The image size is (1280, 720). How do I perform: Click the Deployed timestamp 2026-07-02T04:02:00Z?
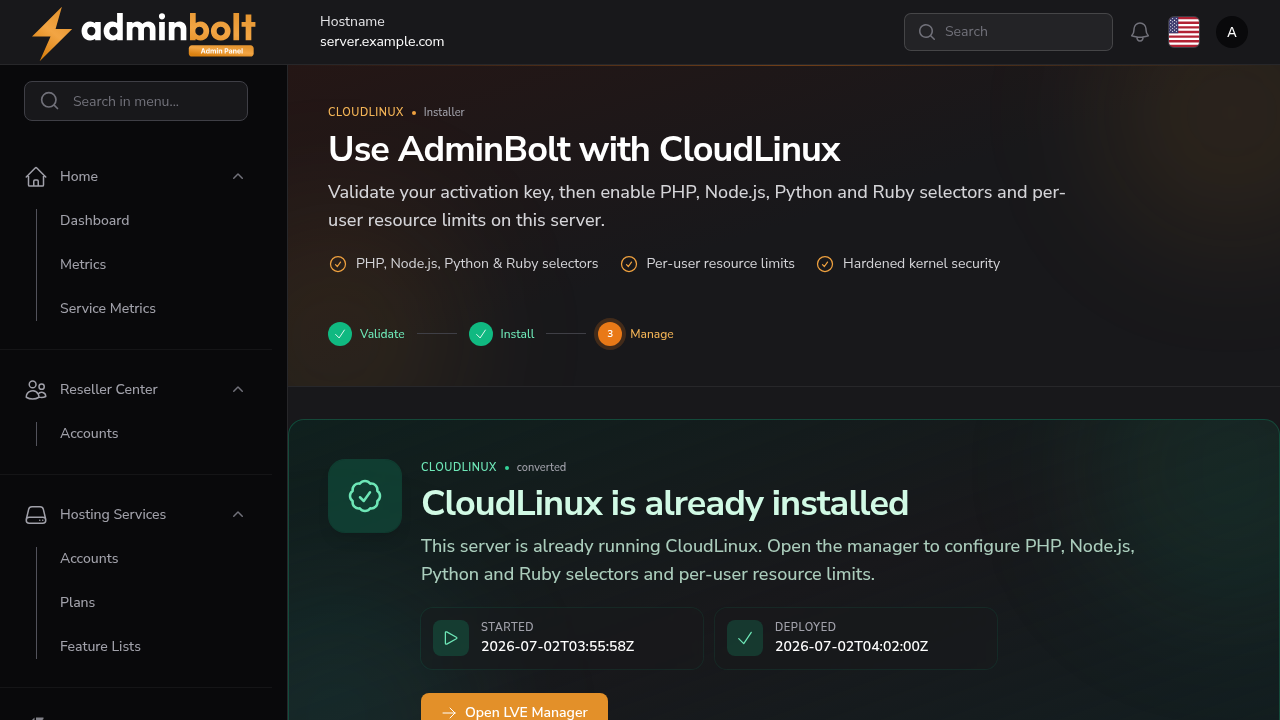tap(851, 646)
